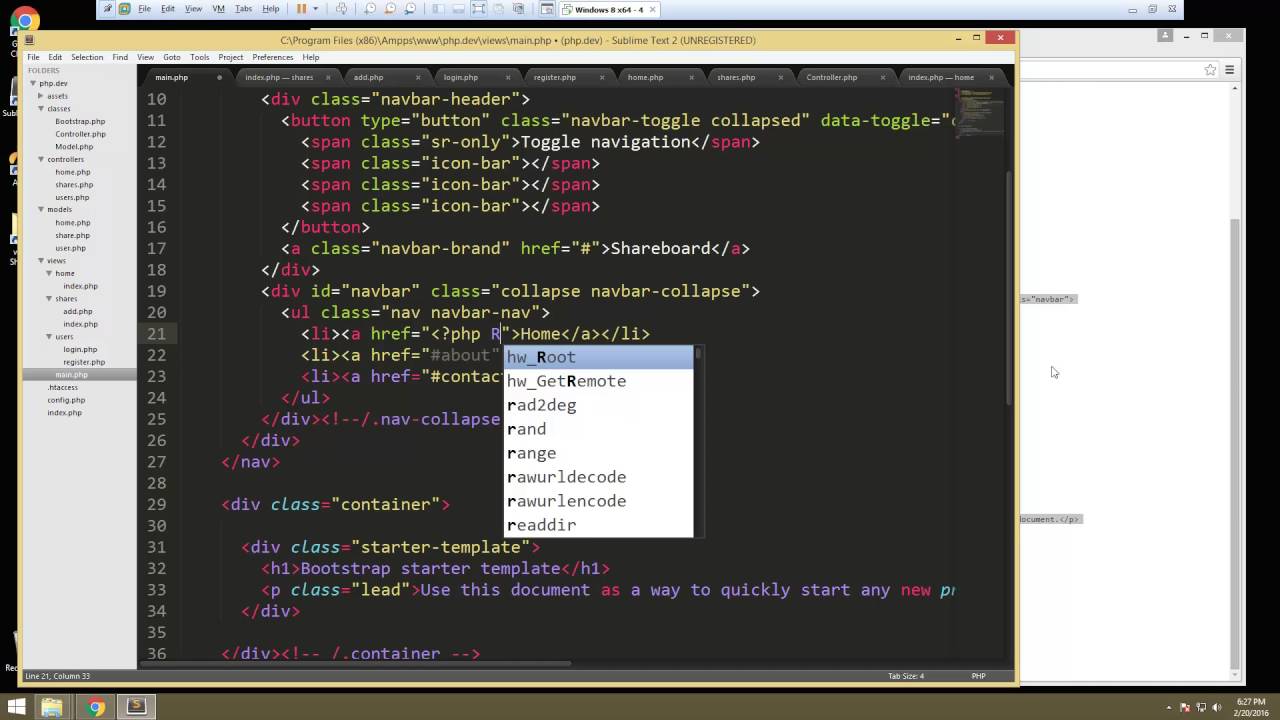
Task: Collapse the views home subfolder
Action: 48,273
